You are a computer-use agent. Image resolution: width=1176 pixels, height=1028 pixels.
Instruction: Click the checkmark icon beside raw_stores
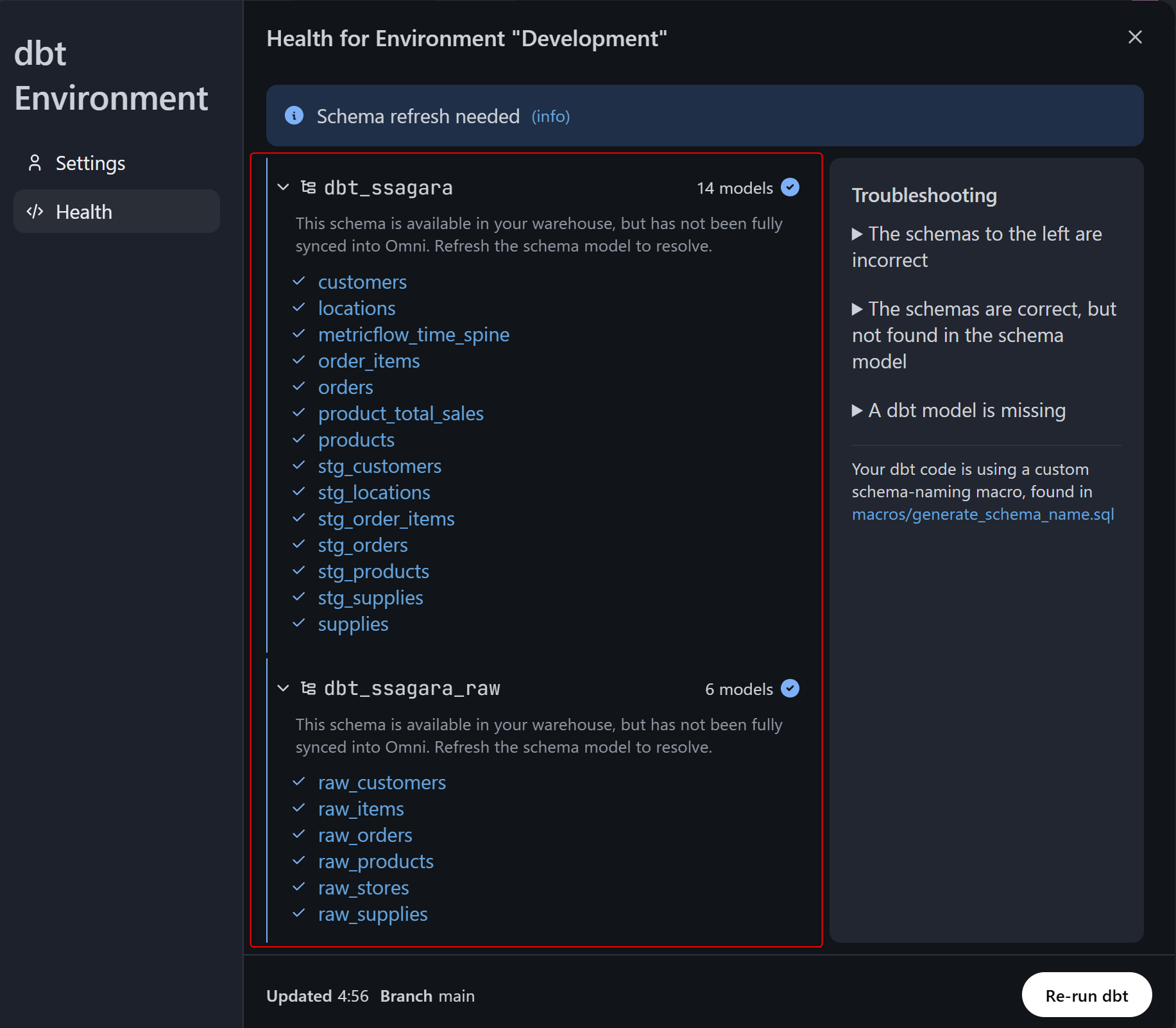(299, 887)
